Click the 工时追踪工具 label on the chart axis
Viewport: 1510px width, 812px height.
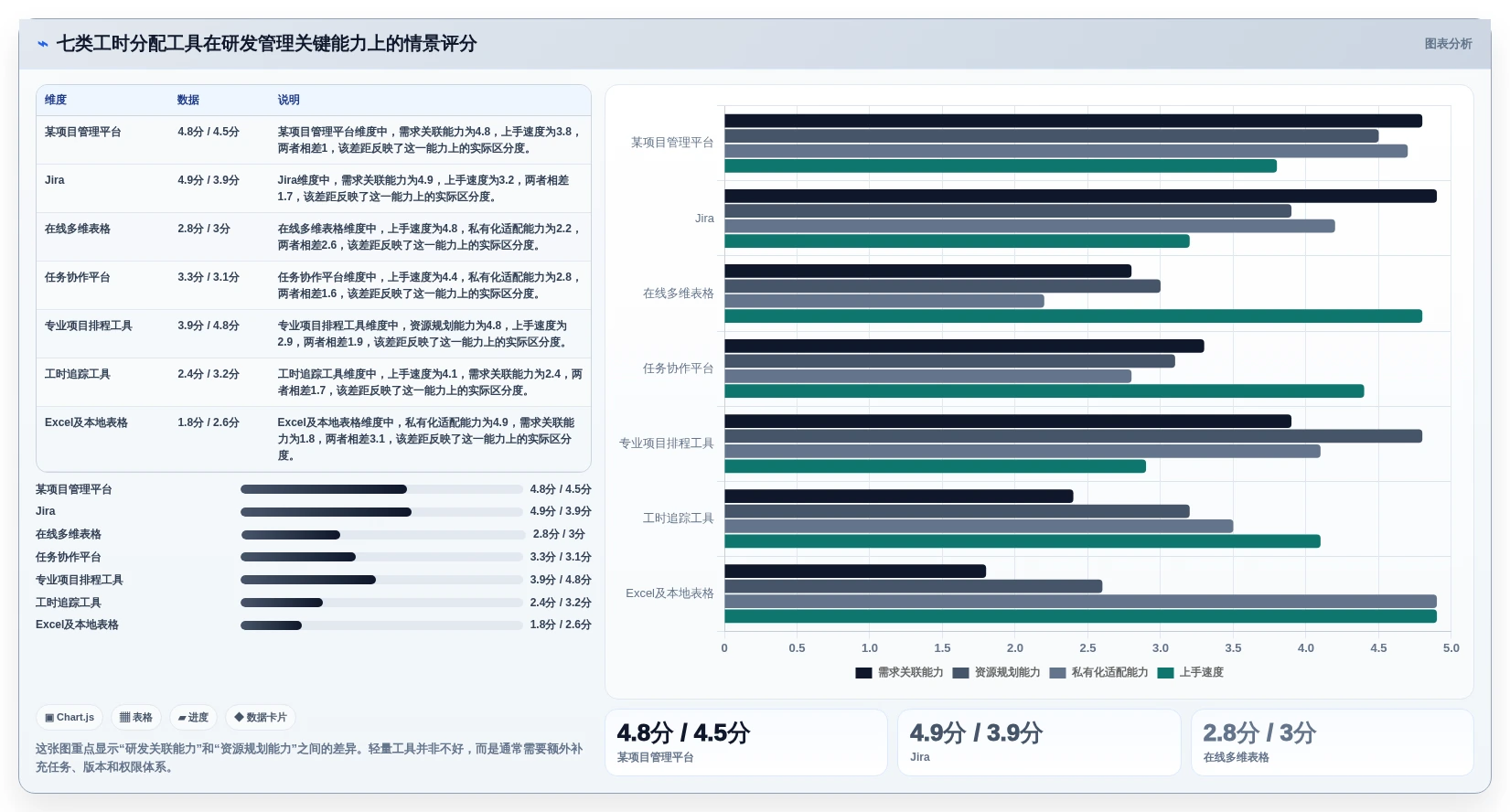(678, 518)
